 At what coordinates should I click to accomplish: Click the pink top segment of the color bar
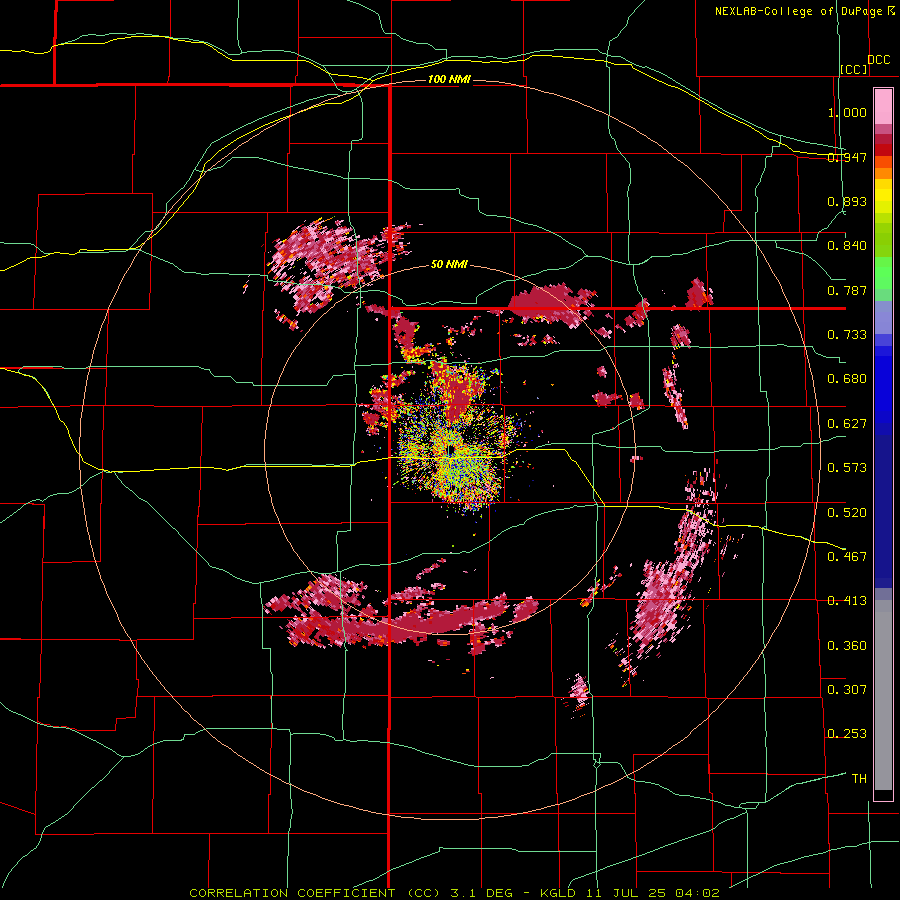[883, 106]
